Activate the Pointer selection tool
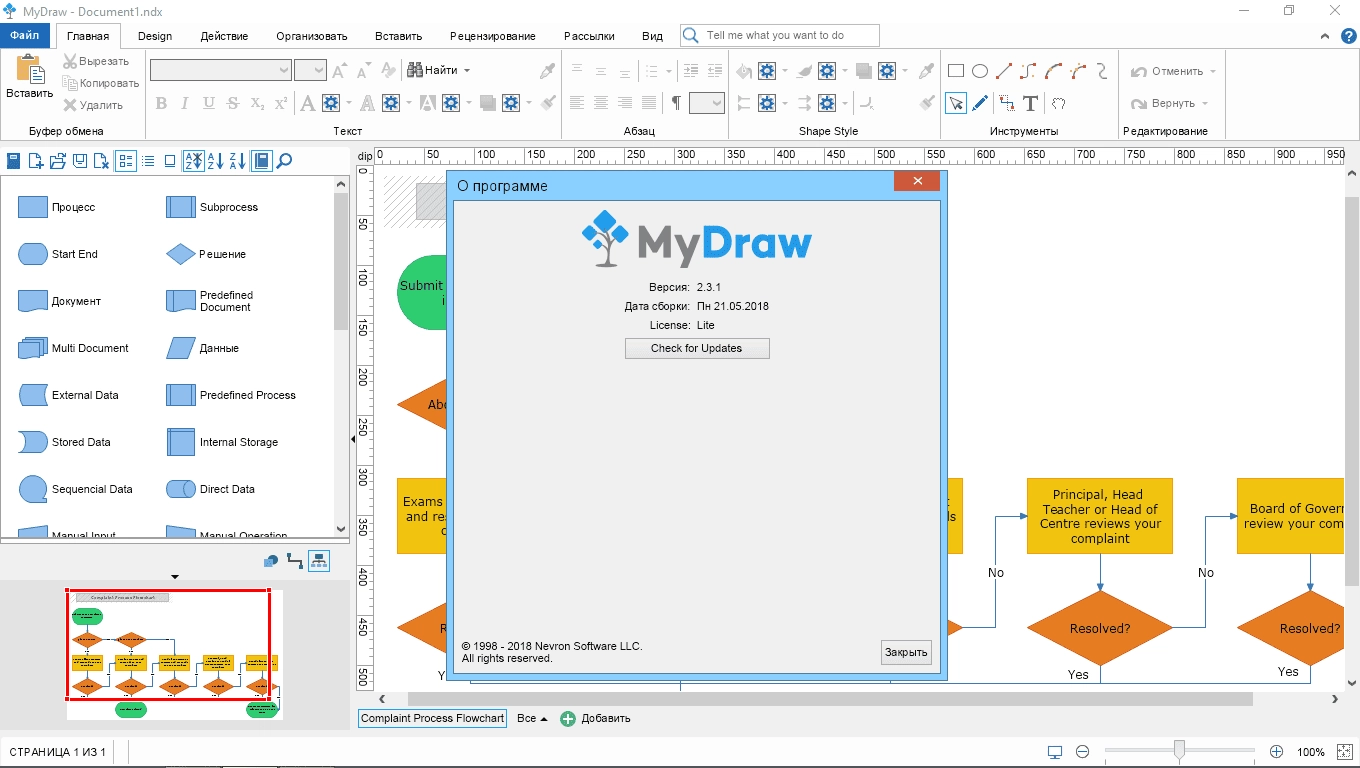This screenshot has width=1360, height=768. coord(956,103)
